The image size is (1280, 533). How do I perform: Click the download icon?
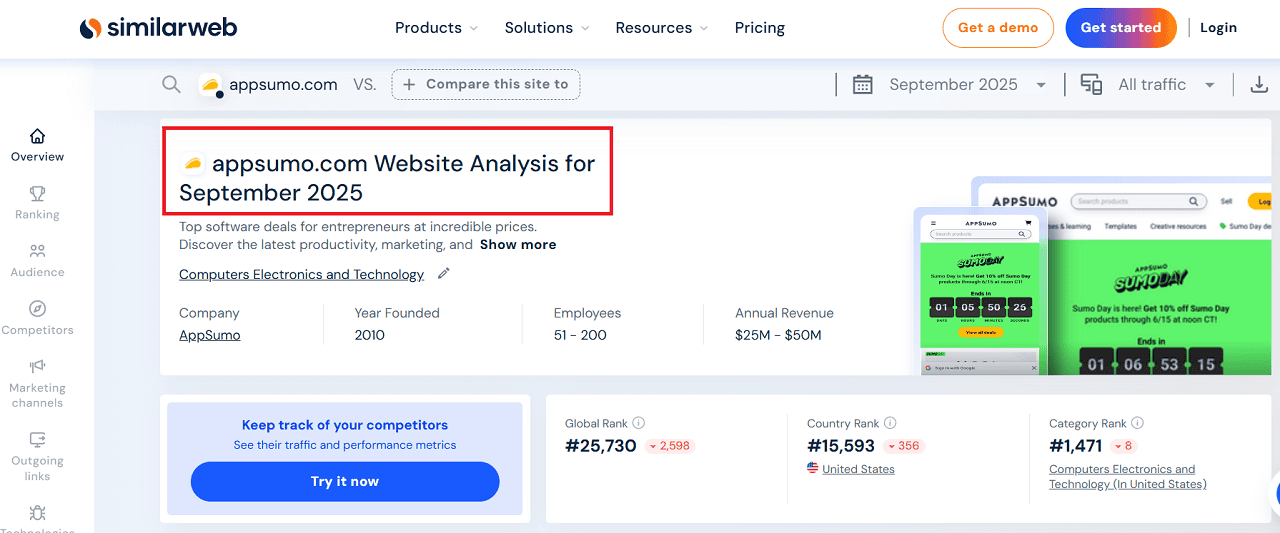(1259, 85)
